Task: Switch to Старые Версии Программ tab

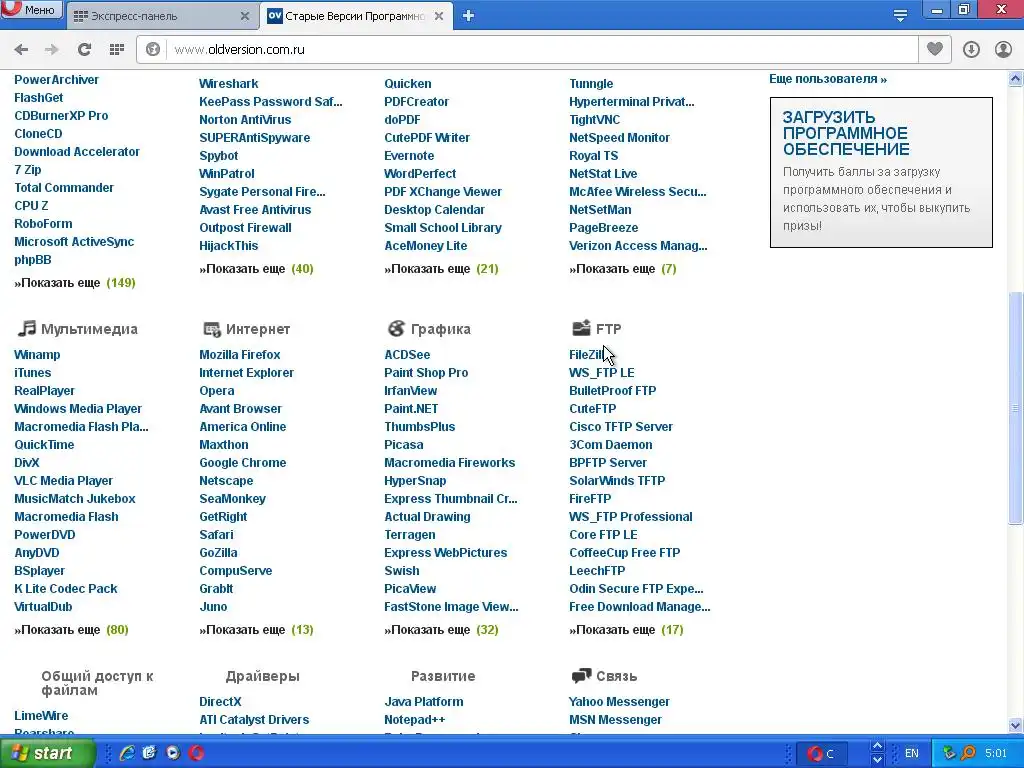Action: pos(357,16)
